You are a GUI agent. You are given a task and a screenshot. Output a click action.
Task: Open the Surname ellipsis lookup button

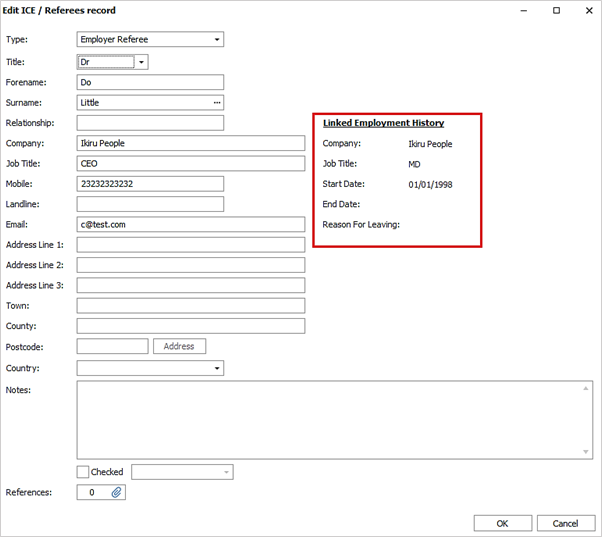(x=217, y=102)
